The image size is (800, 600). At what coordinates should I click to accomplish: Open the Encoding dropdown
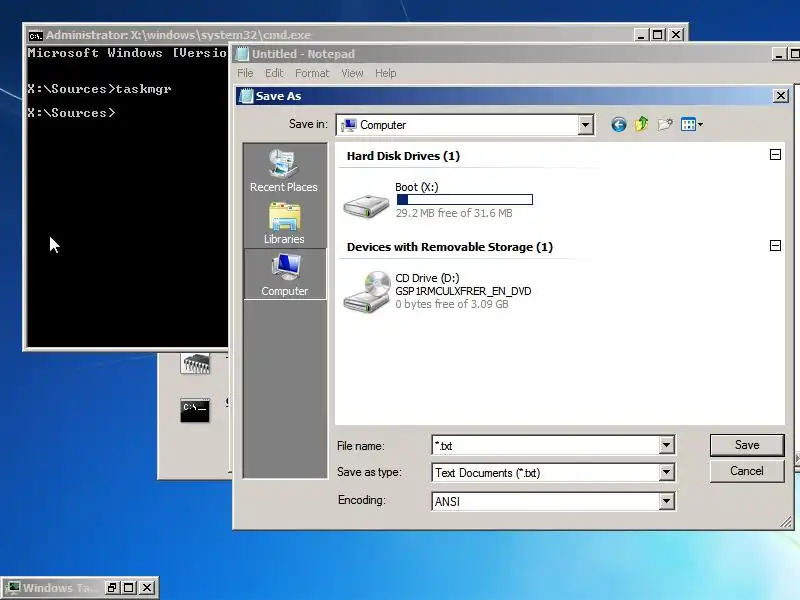(x=666, y=501)
